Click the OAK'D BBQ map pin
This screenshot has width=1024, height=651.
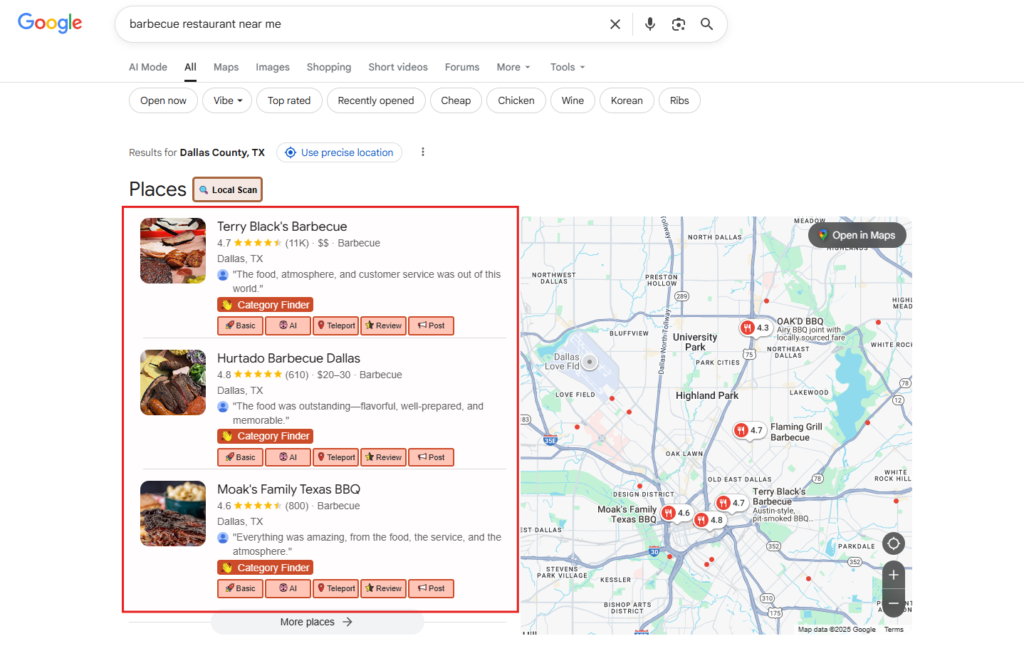click(748, 328)
